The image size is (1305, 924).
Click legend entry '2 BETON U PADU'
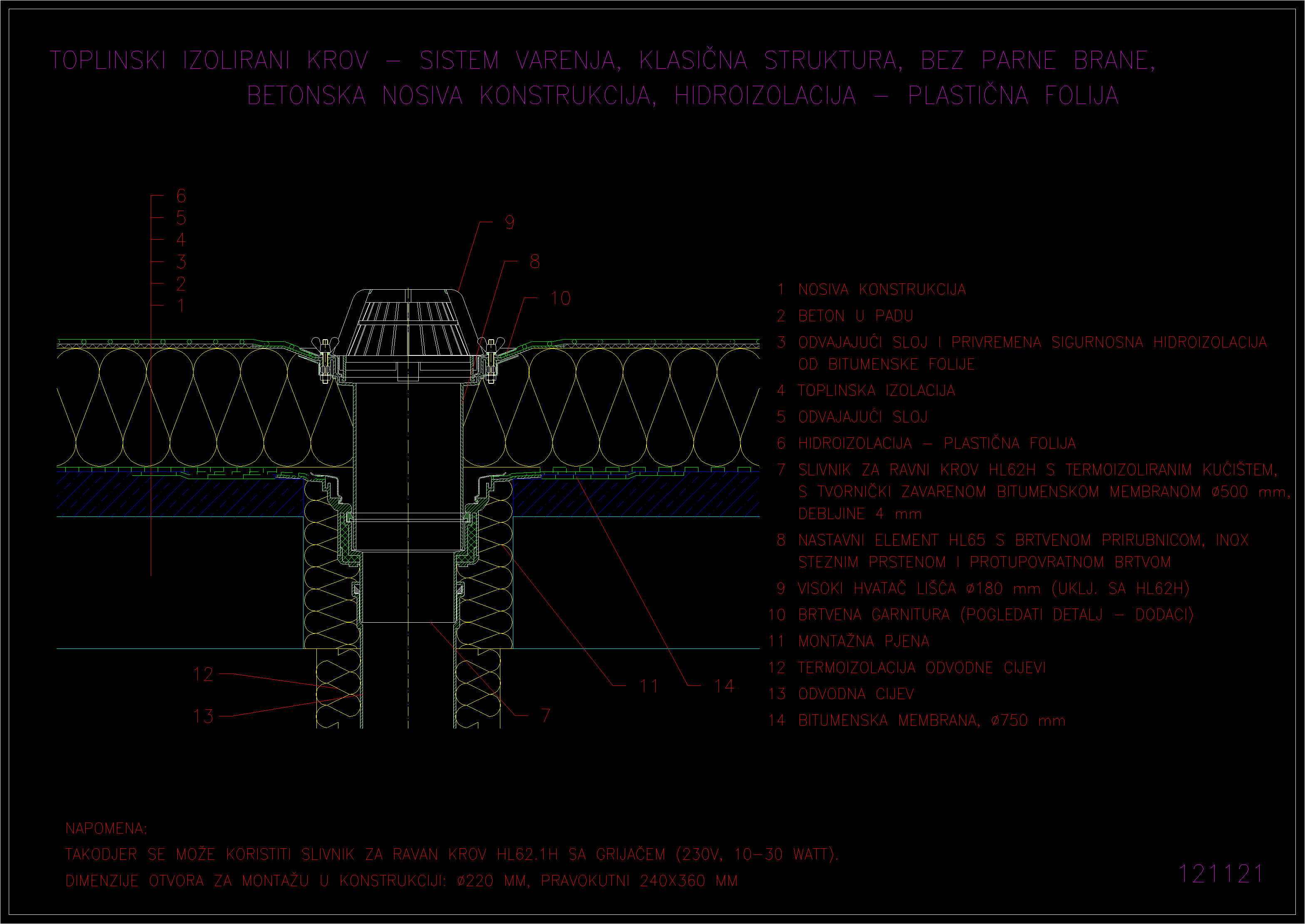(845, 316)
